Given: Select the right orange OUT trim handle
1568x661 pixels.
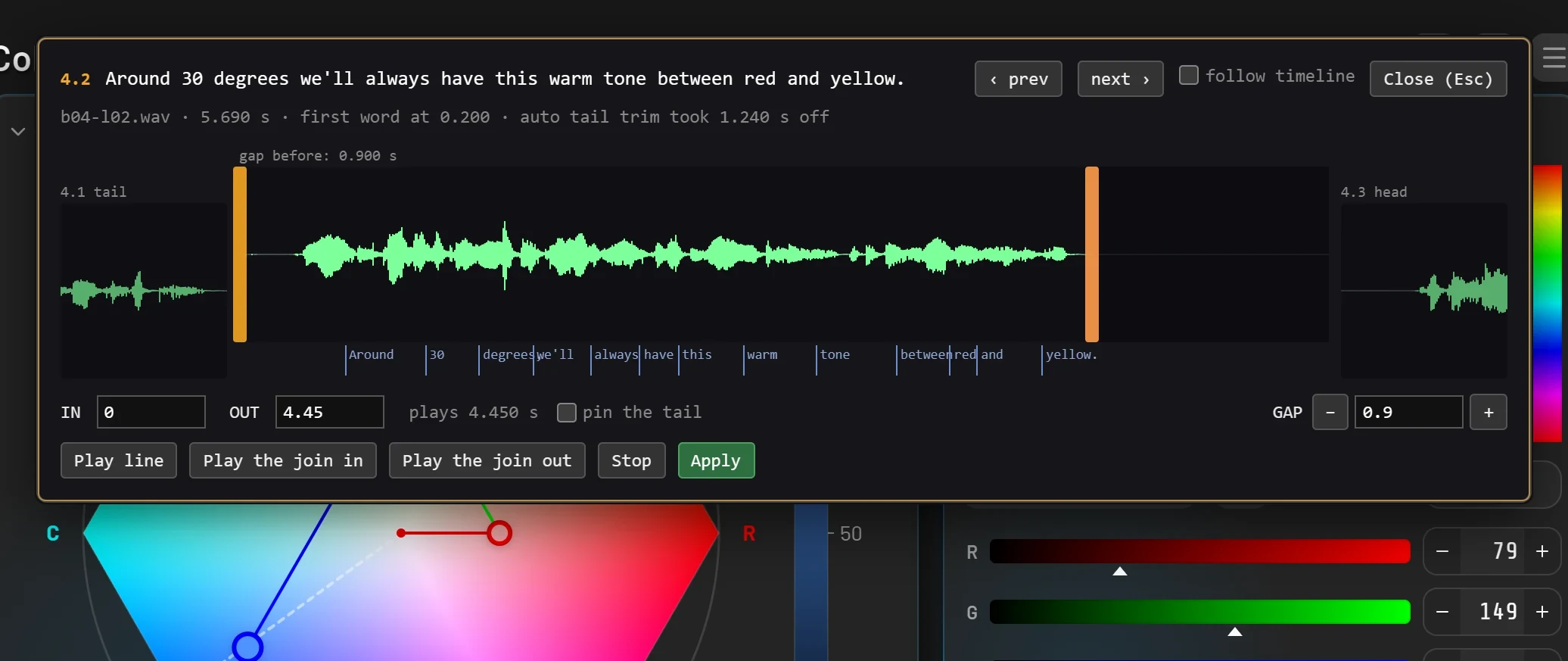Looking at the screenshot, I should click(x=1092, y=254).
